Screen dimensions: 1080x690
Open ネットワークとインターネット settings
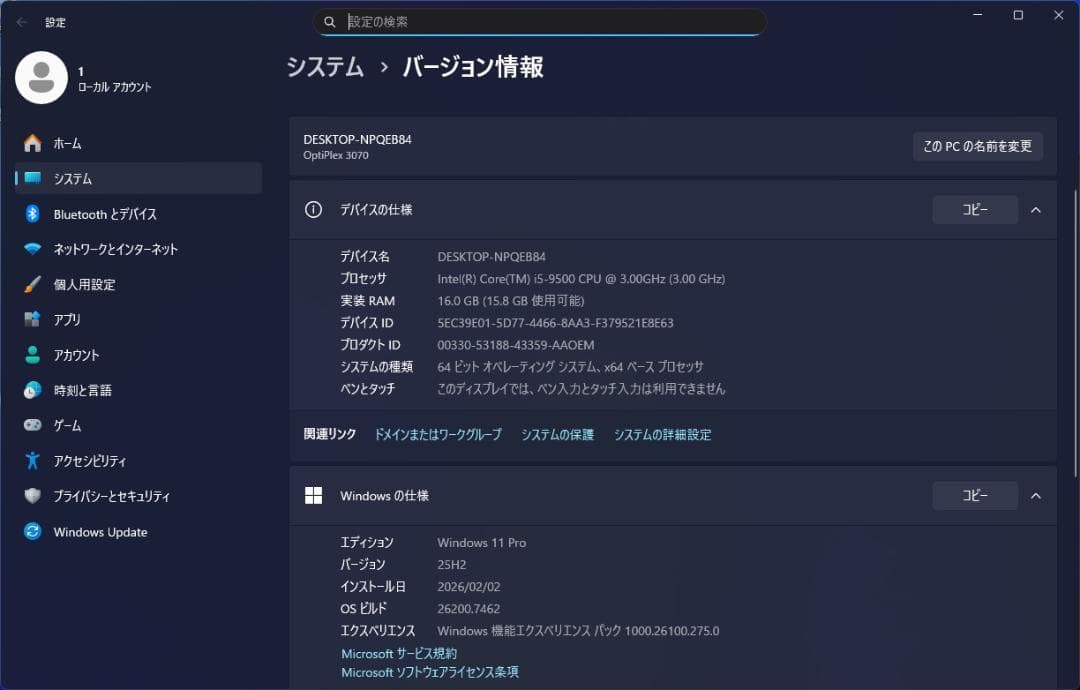point(138,249)
